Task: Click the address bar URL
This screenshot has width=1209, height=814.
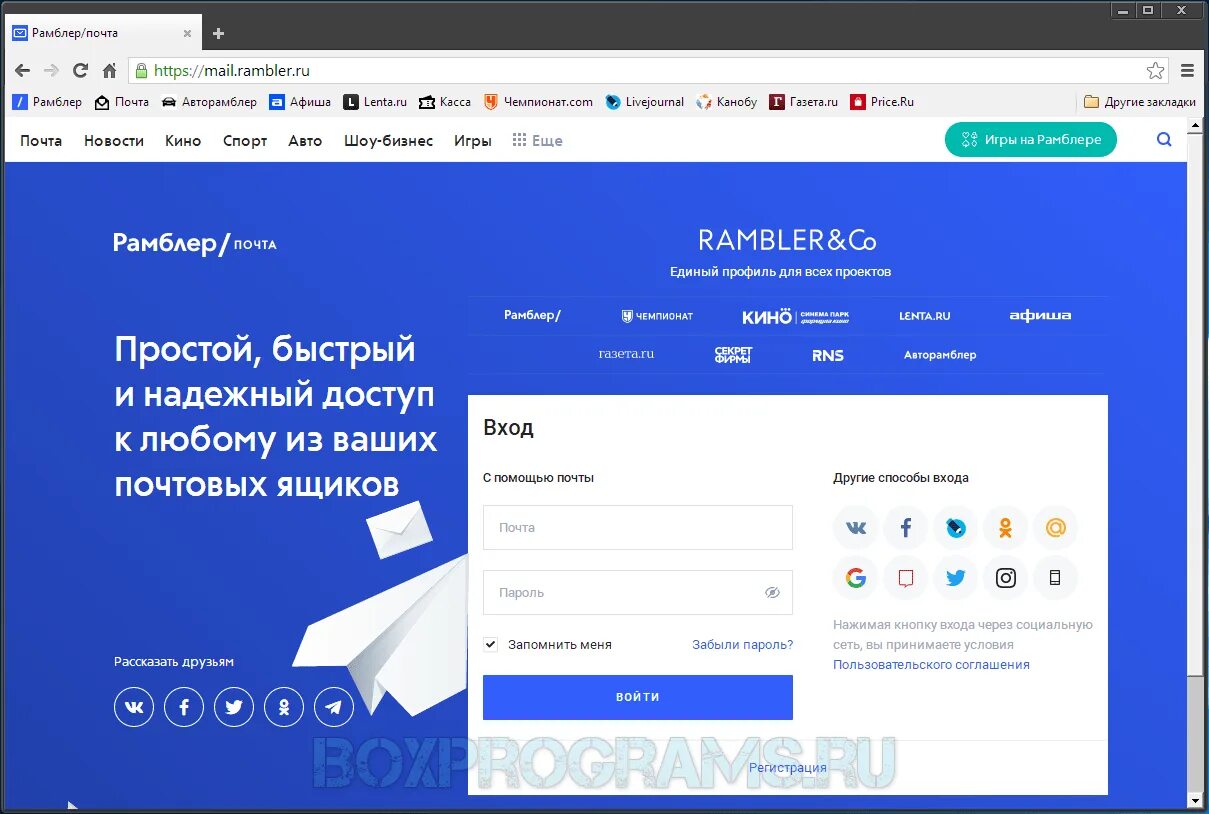Action: [x=232, y=71]
